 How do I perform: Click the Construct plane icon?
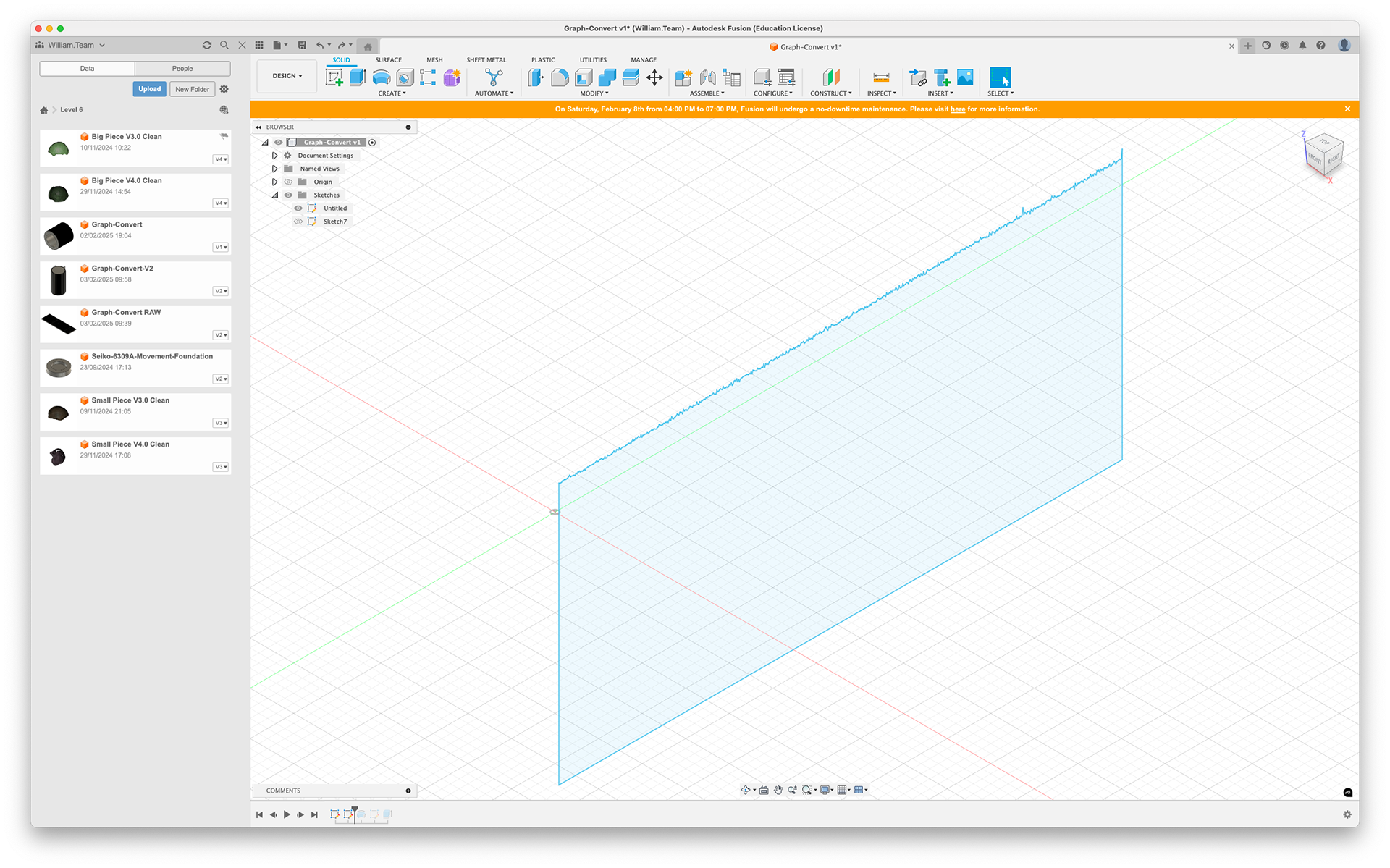(831, 77)
